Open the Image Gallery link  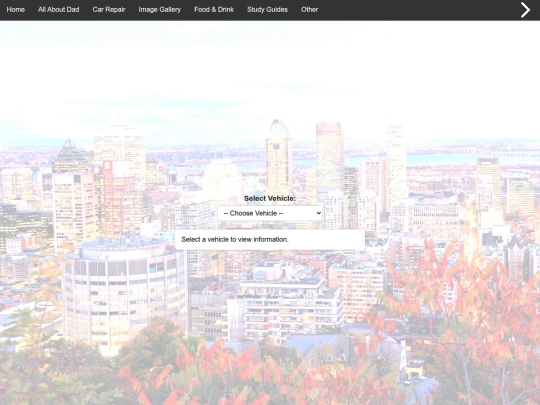tap(160, 10)
